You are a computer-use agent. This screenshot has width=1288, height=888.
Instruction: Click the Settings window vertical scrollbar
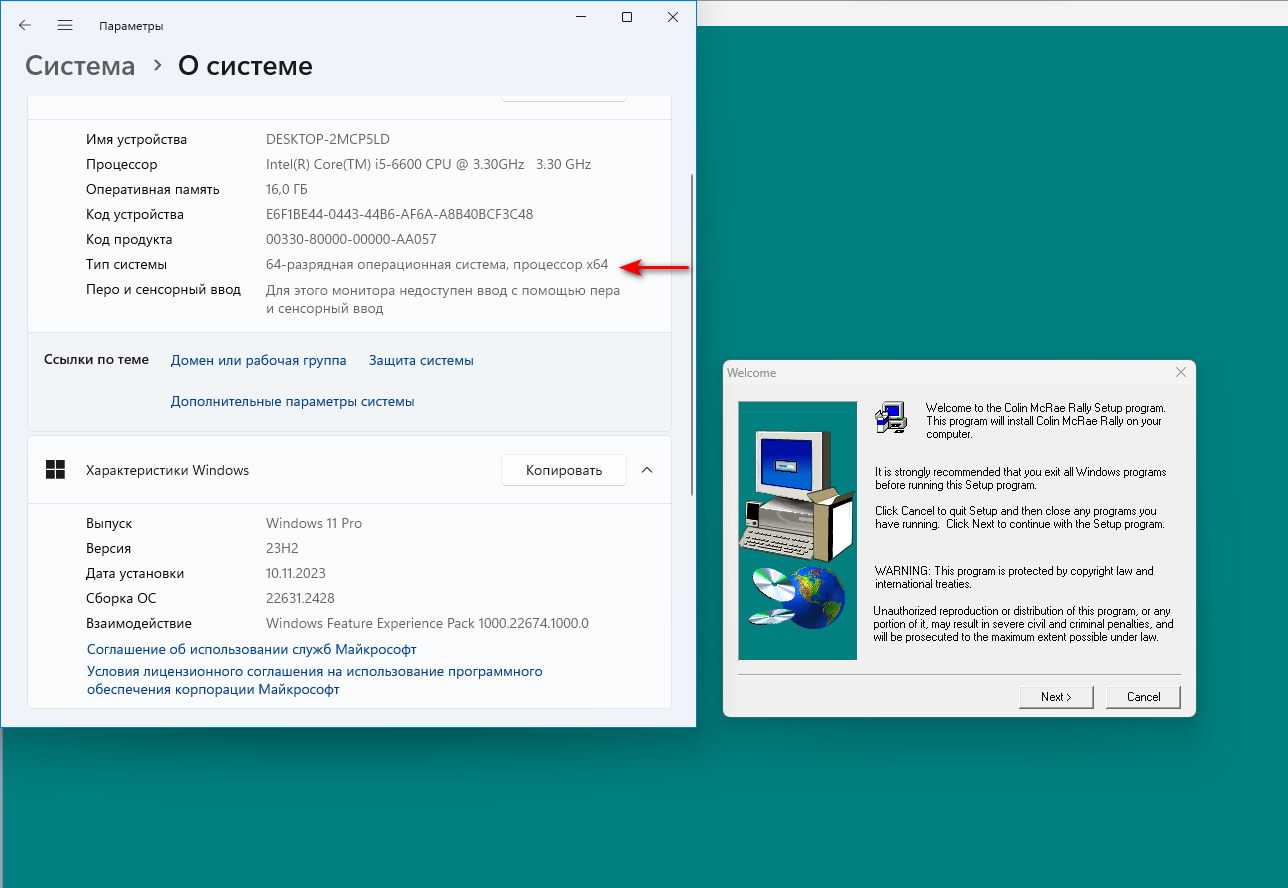(692, 335)
